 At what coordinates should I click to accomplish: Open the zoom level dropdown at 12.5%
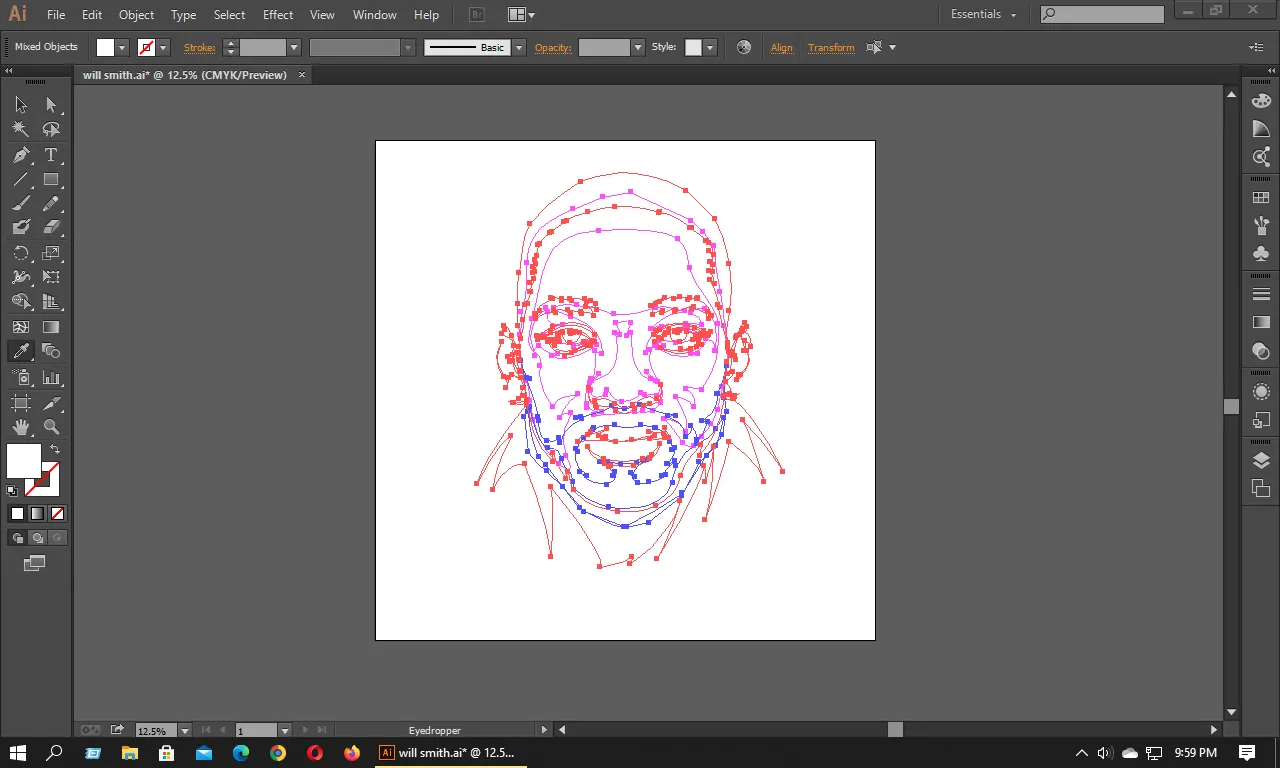pyautogui.click(x=185, y=731)
